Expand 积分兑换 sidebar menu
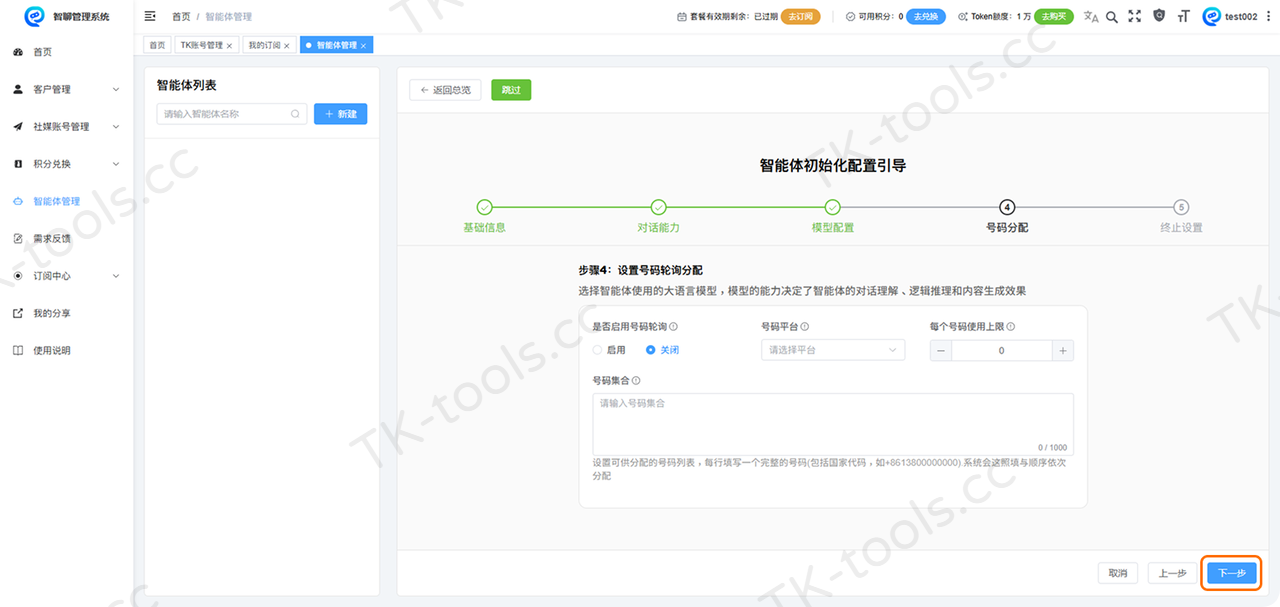Screen dimensions: 1280x607 [x=67, y=164]
